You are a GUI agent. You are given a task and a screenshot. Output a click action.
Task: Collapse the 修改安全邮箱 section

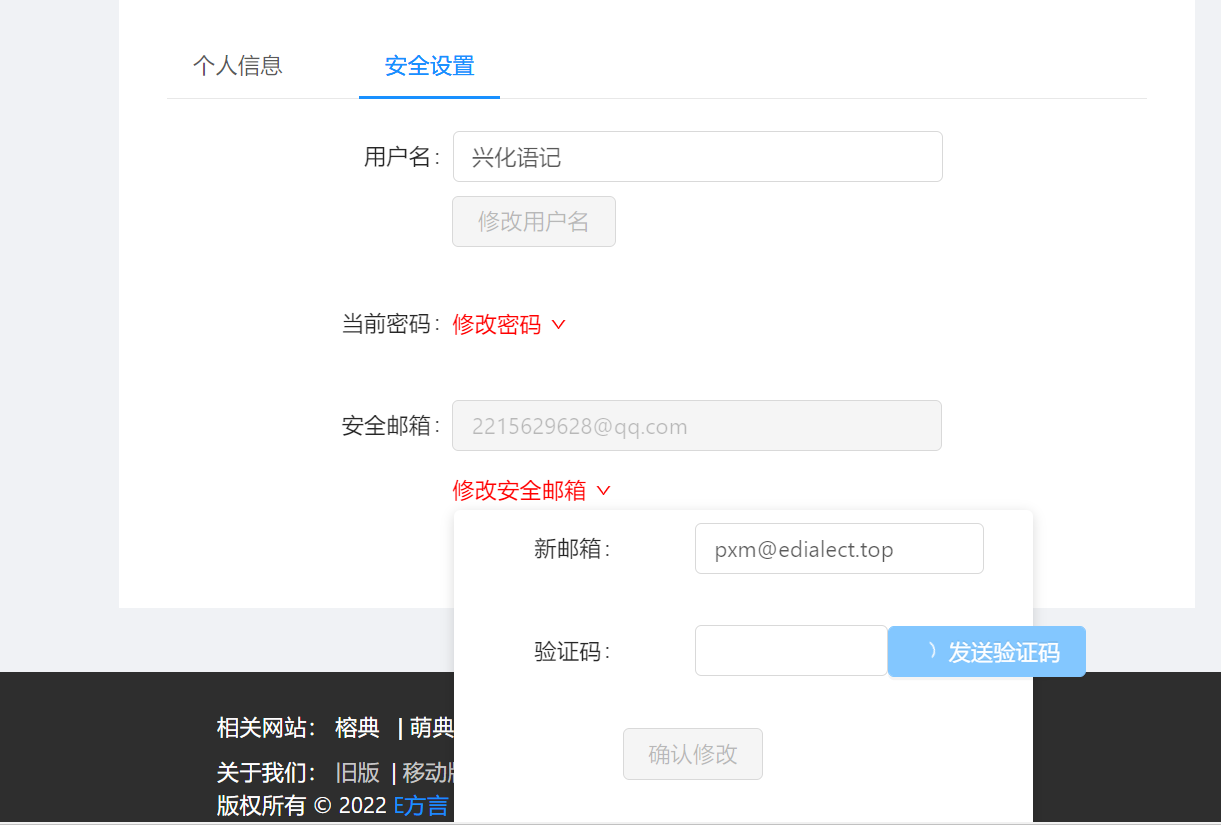[x=531, y=490]
